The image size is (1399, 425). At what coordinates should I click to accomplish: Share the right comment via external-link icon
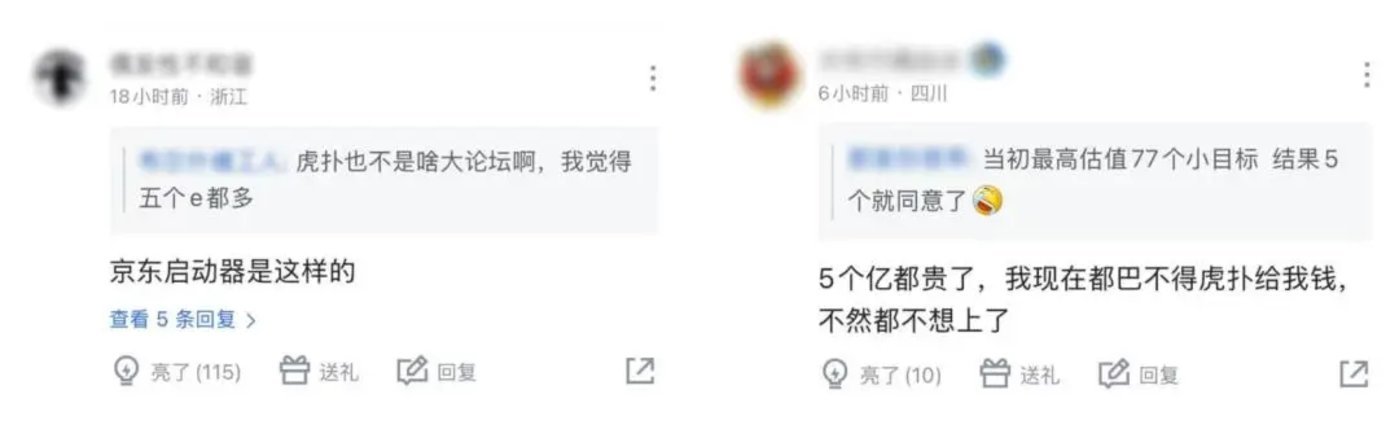[1353, 374]
